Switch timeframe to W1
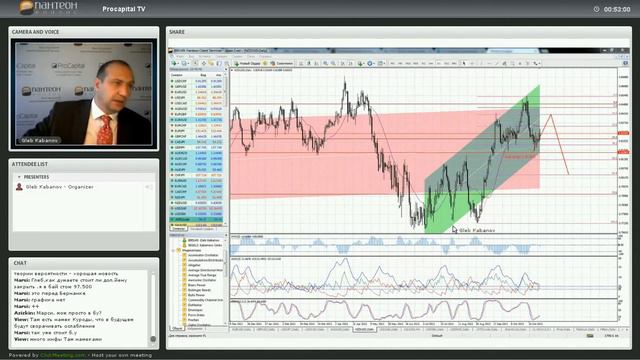Image resolution: width=640 pixels, height=360 pixels. point(447,63)
